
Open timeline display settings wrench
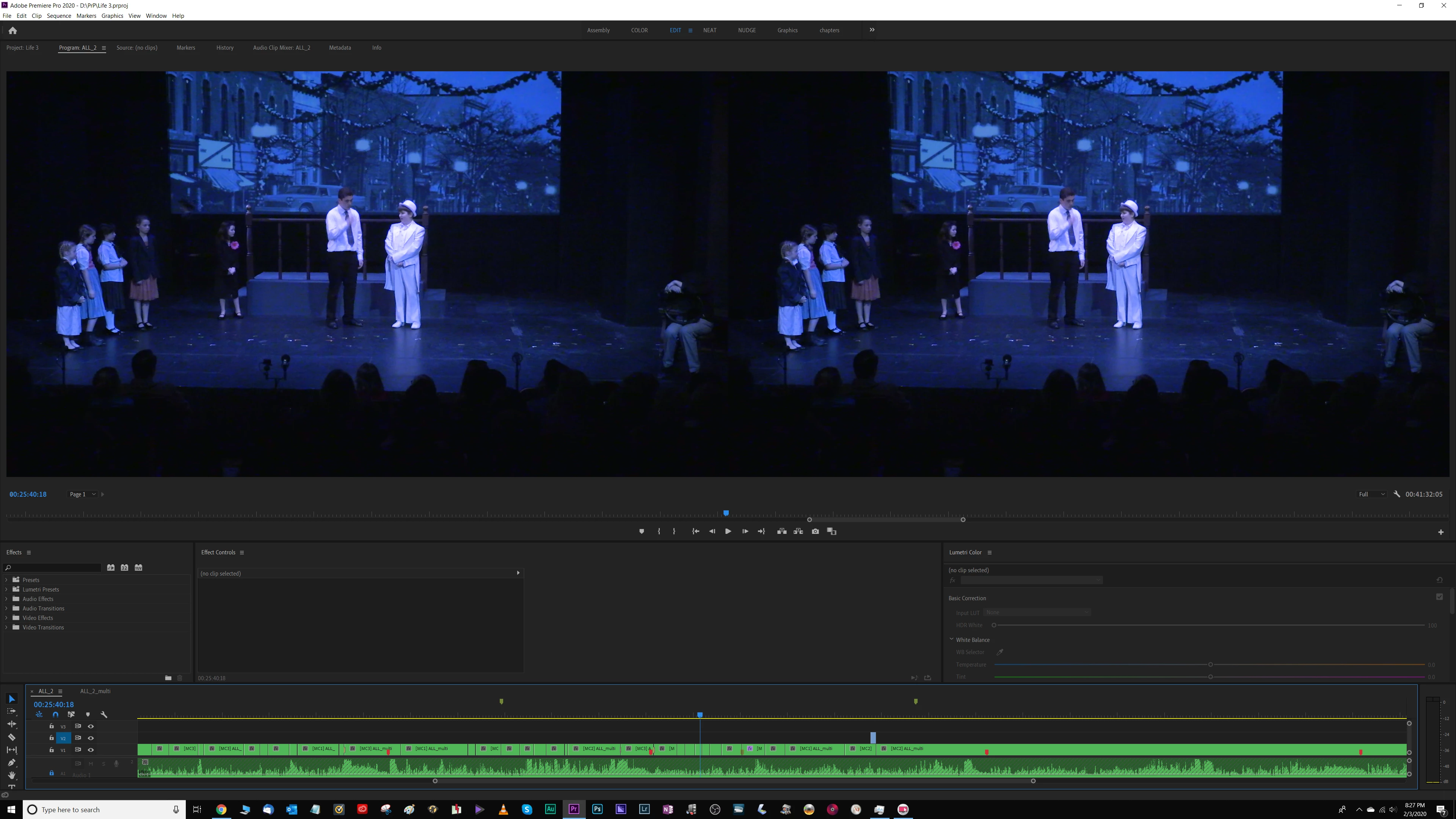tap(104, 714)
